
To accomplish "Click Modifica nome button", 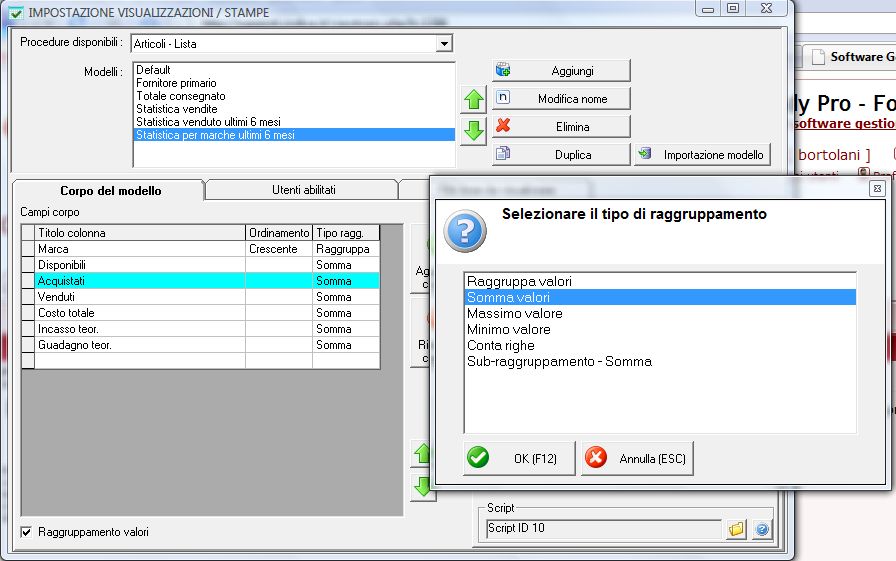I will click(x=561, y=98).
